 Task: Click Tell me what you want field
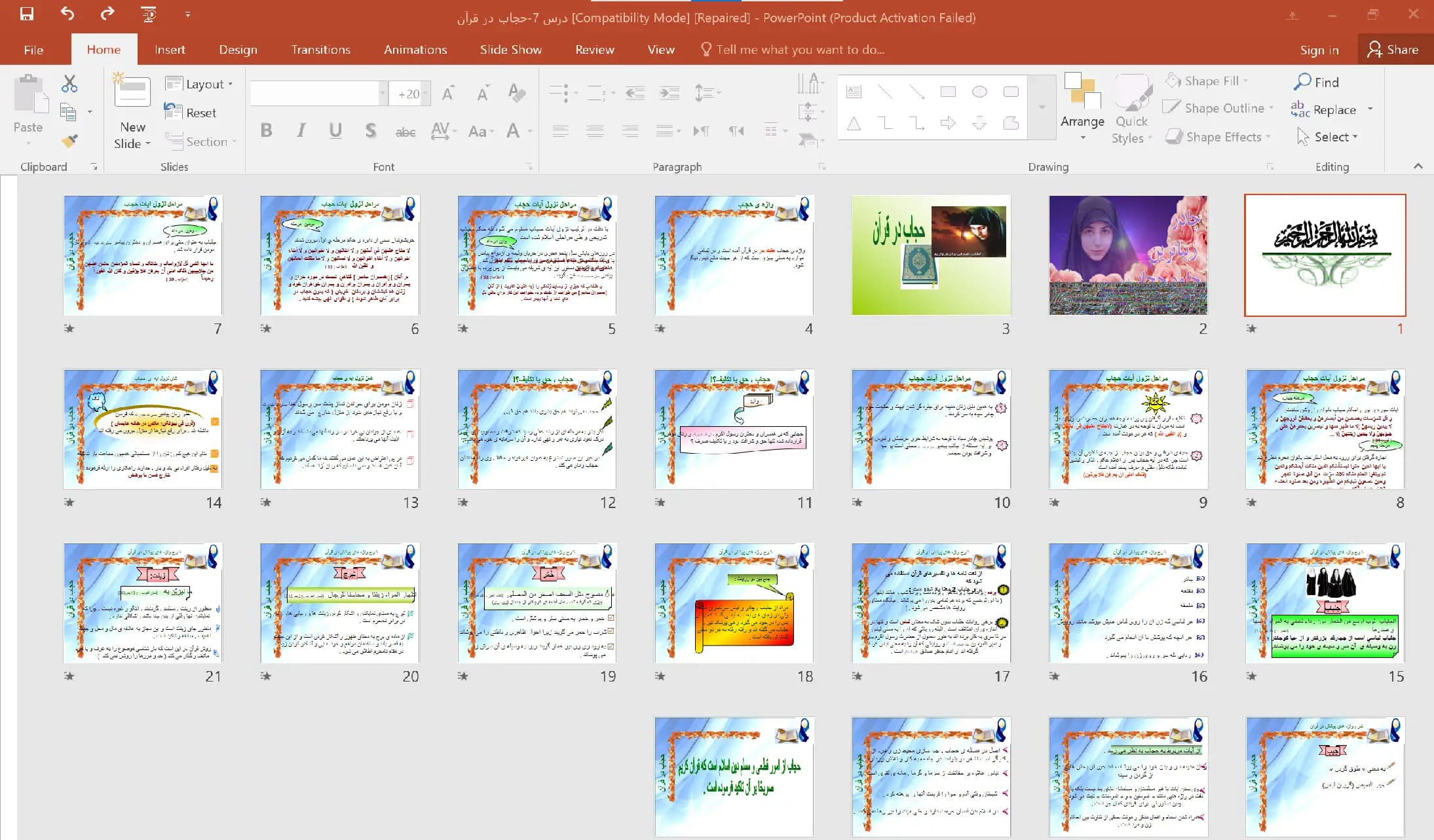793,50
